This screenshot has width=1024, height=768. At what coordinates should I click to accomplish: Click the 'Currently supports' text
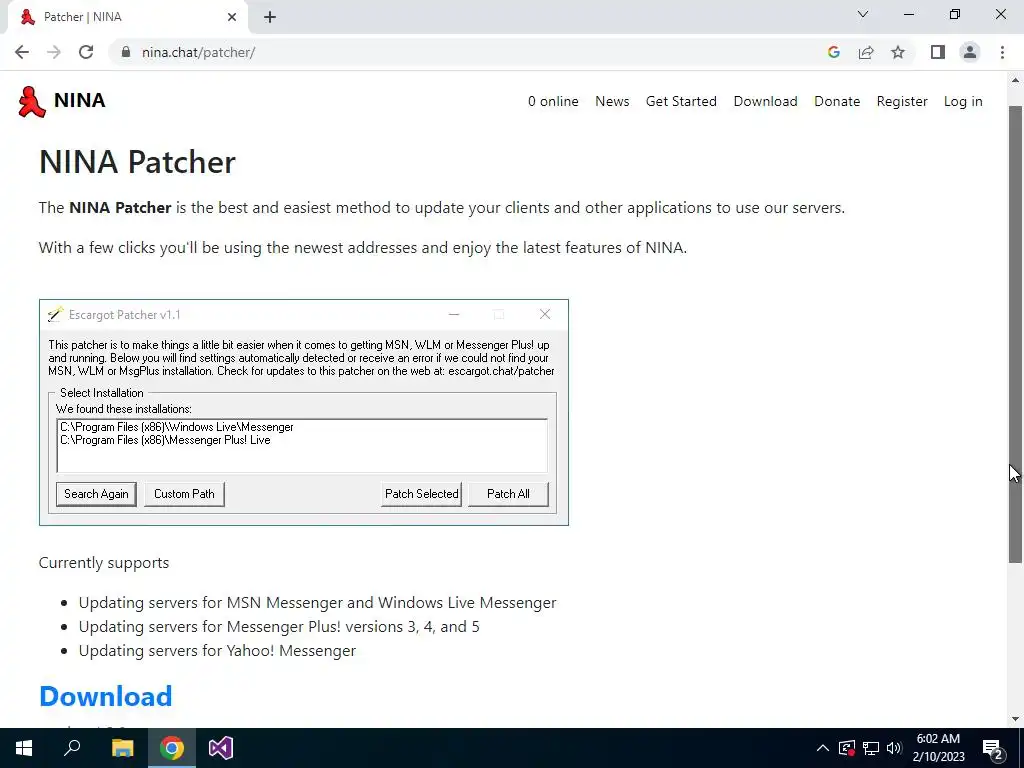tap(104, 562)
